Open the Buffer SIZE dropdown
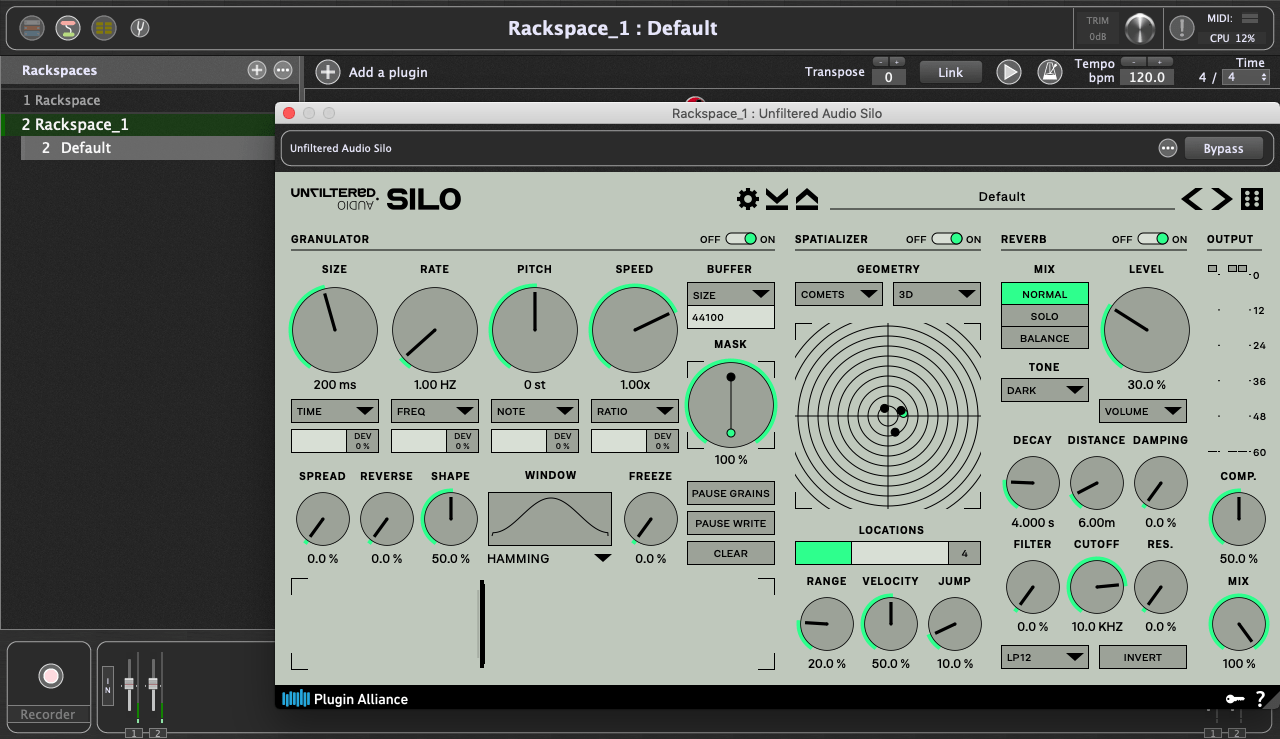The height and width of the screenshot is (739, 1280). click(731, 294)
